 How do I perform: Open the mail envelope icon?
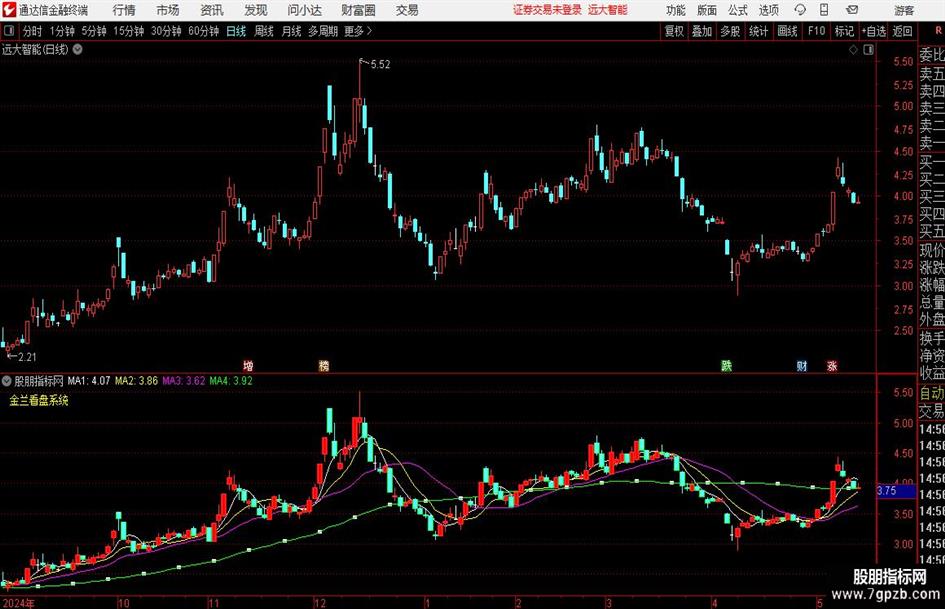click(852, 10)
